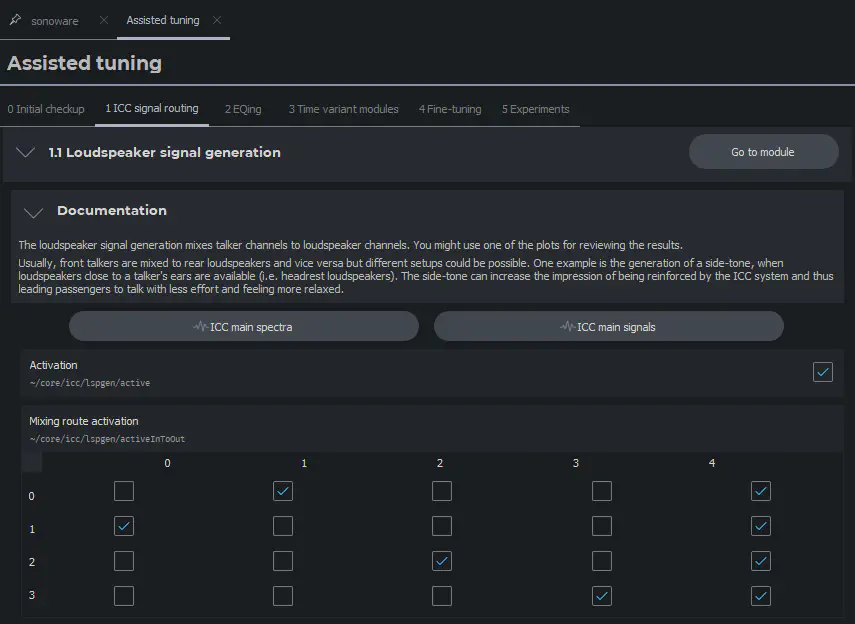
Task: Check mixing route row 1 column 3
Action: 601,526
